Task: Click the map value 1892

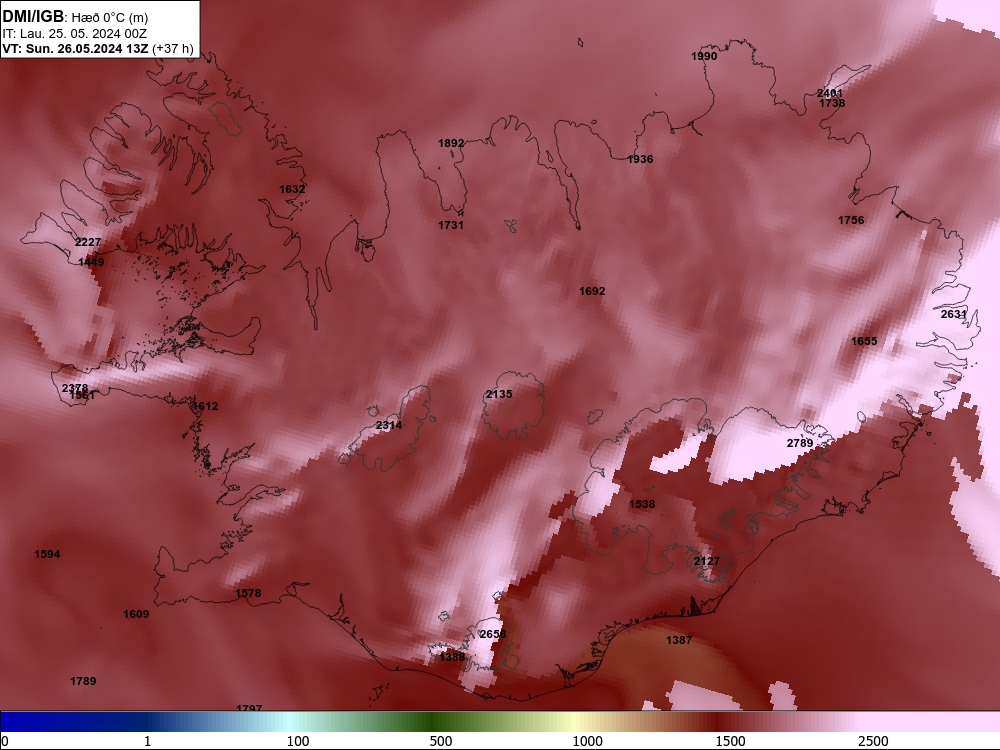Action: (x=451, y=143)
